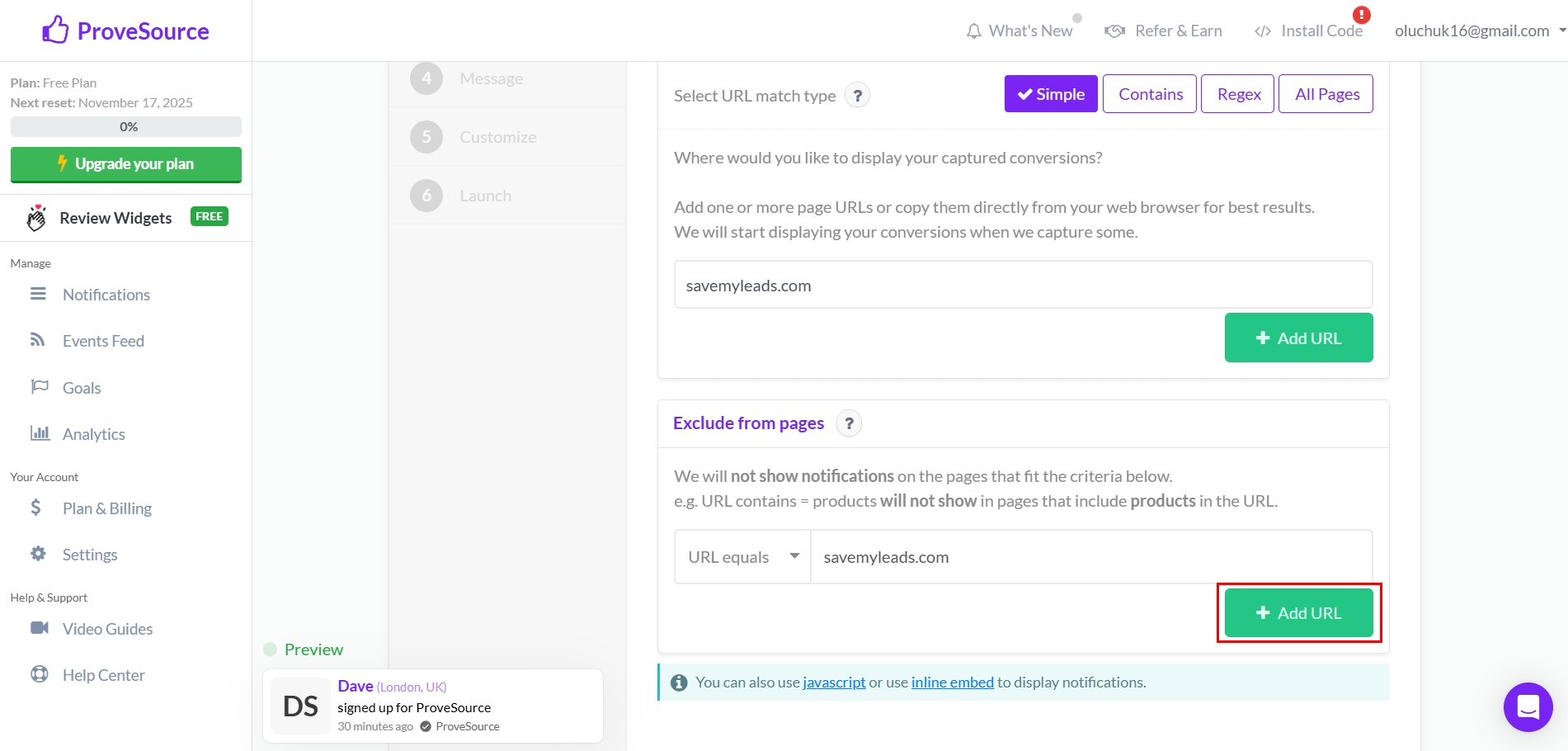
Task: Open the inline embed link
Action: [952, 682]
